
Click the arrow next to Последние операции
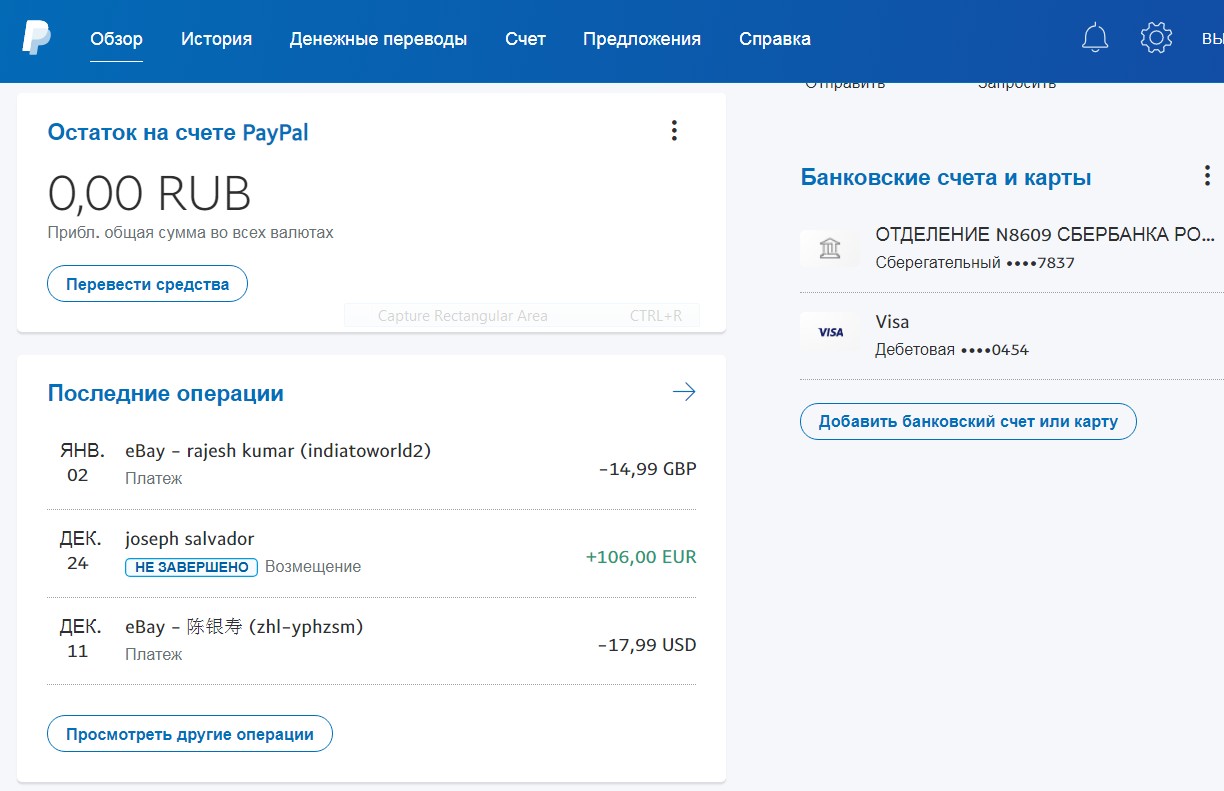(684, 392)
